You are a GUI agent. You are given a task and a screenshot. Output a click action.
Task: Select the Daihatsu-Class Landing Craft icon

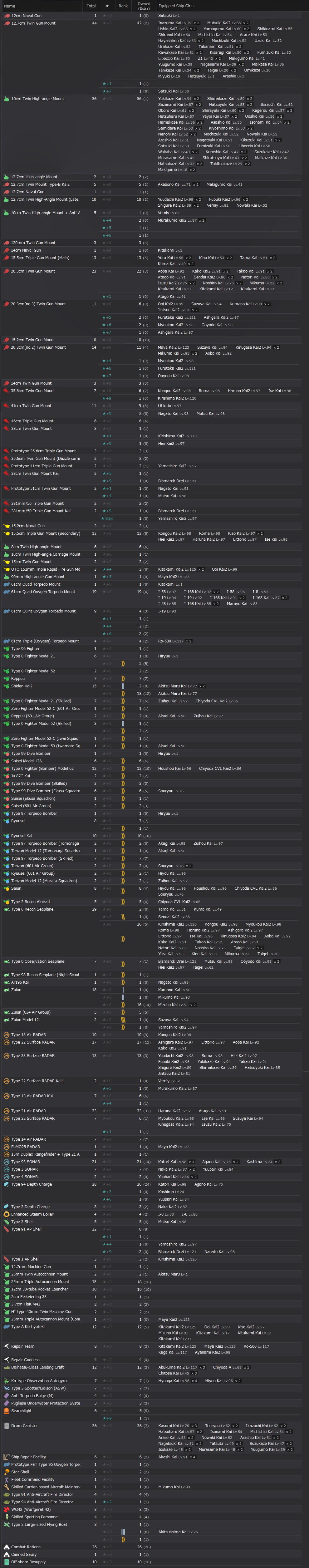(x=7, y=1367)
